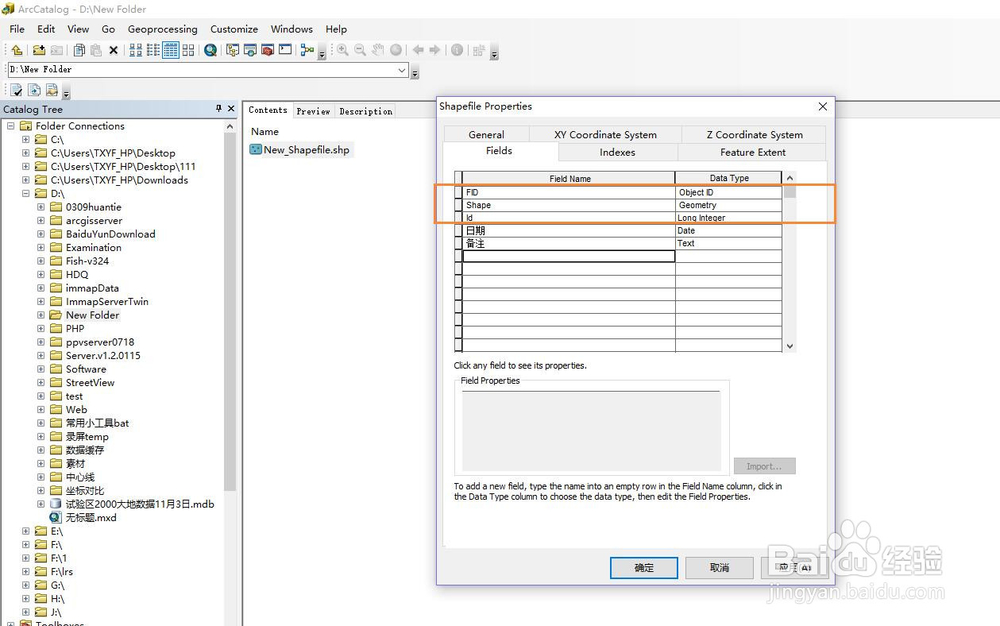Switch to the Preview tab
The width and height of the screenshot is (1000, 626).
pos(313,112)
